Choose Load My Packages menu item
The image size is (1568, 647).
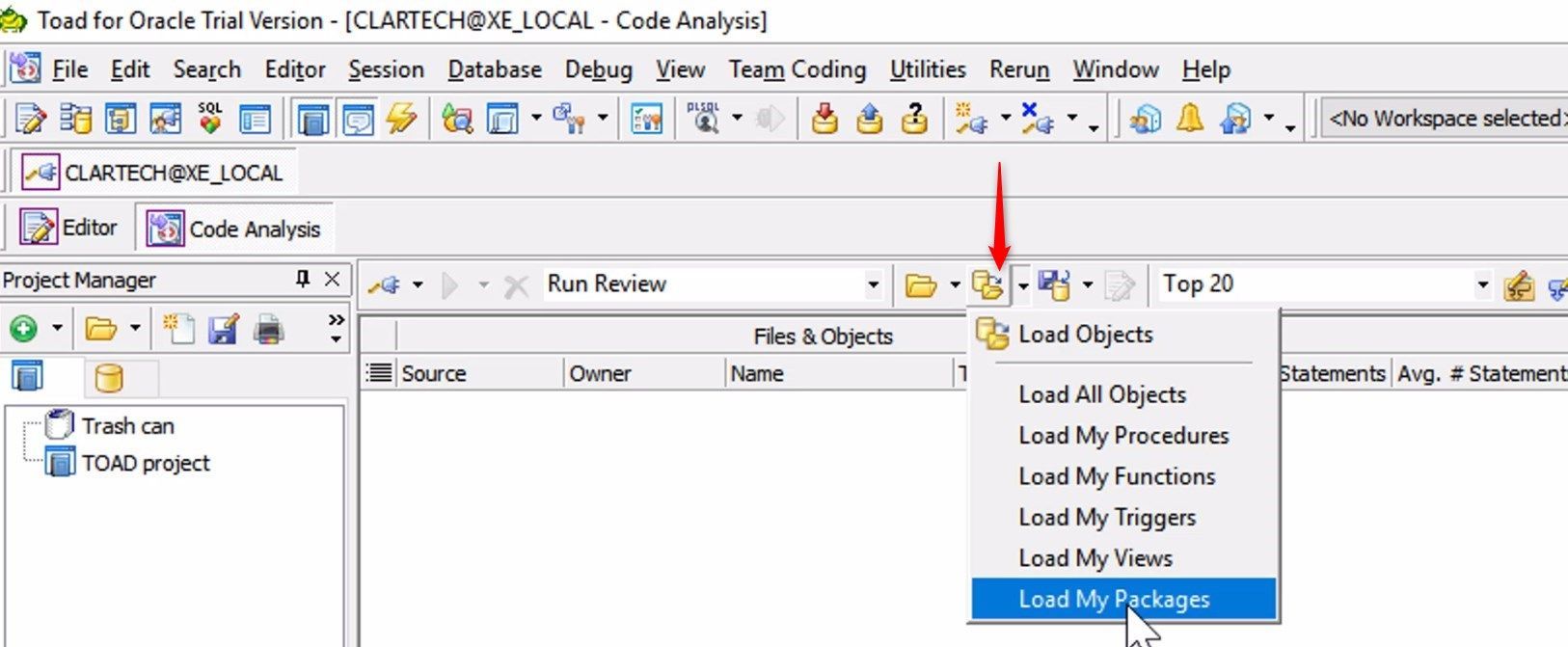[x=1123, y=599]
